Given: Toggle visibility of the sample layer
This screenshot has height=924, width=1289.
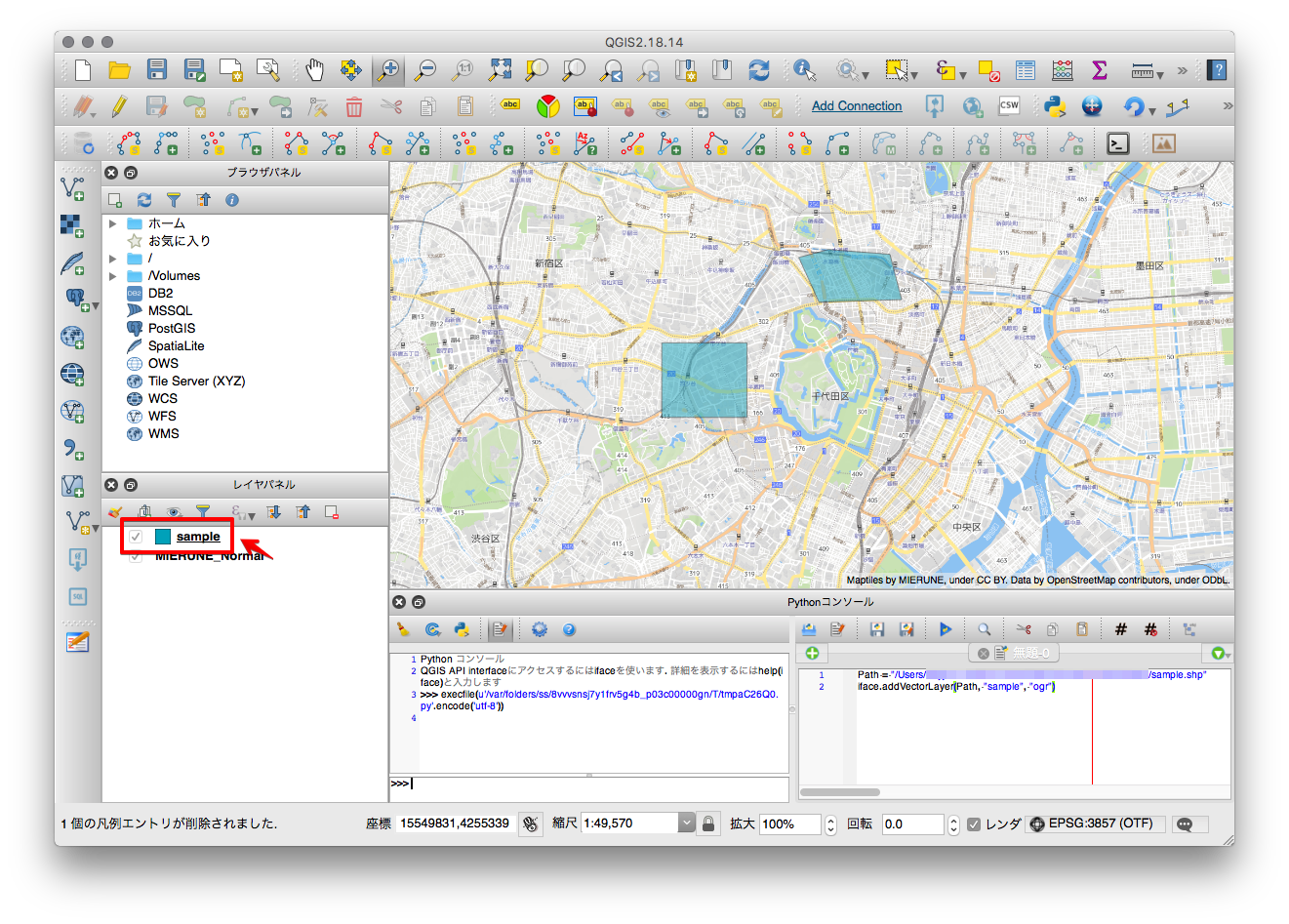Looking at the screenshot, I should 136,537.
